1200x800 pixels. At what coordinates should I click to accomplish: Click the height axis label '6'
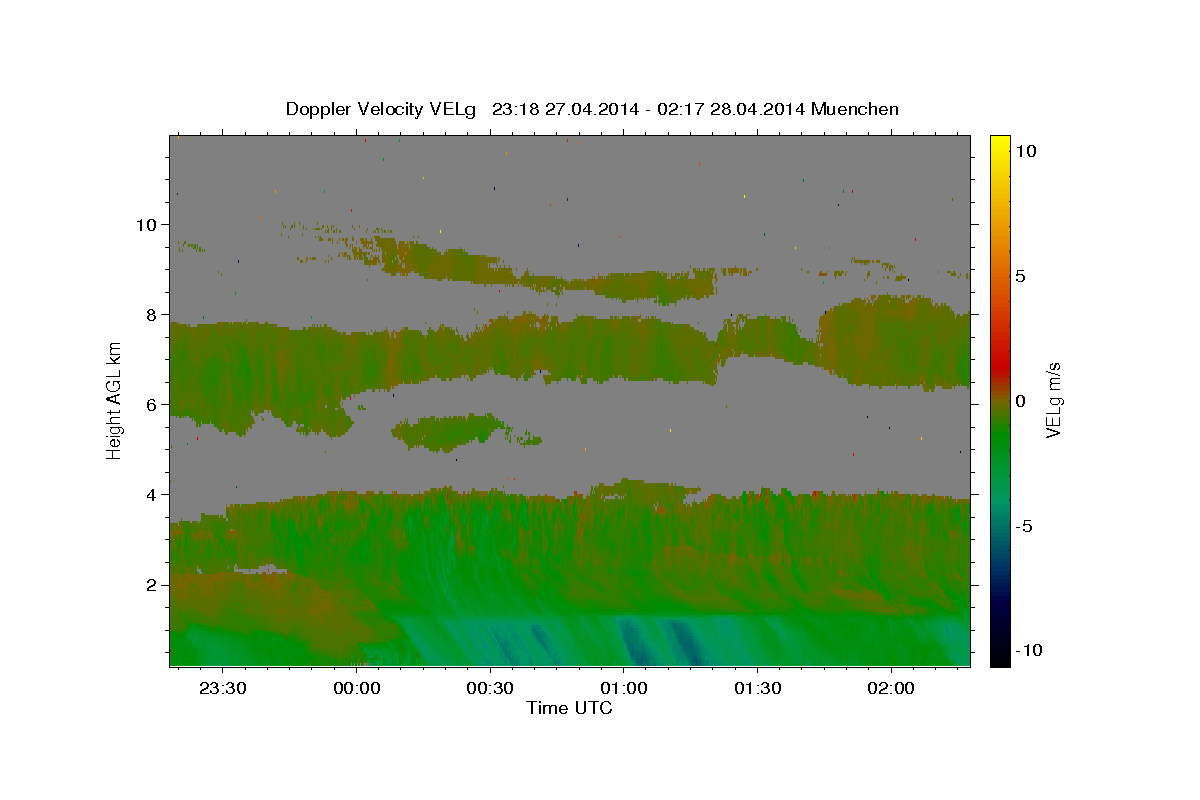click(151, 404)
